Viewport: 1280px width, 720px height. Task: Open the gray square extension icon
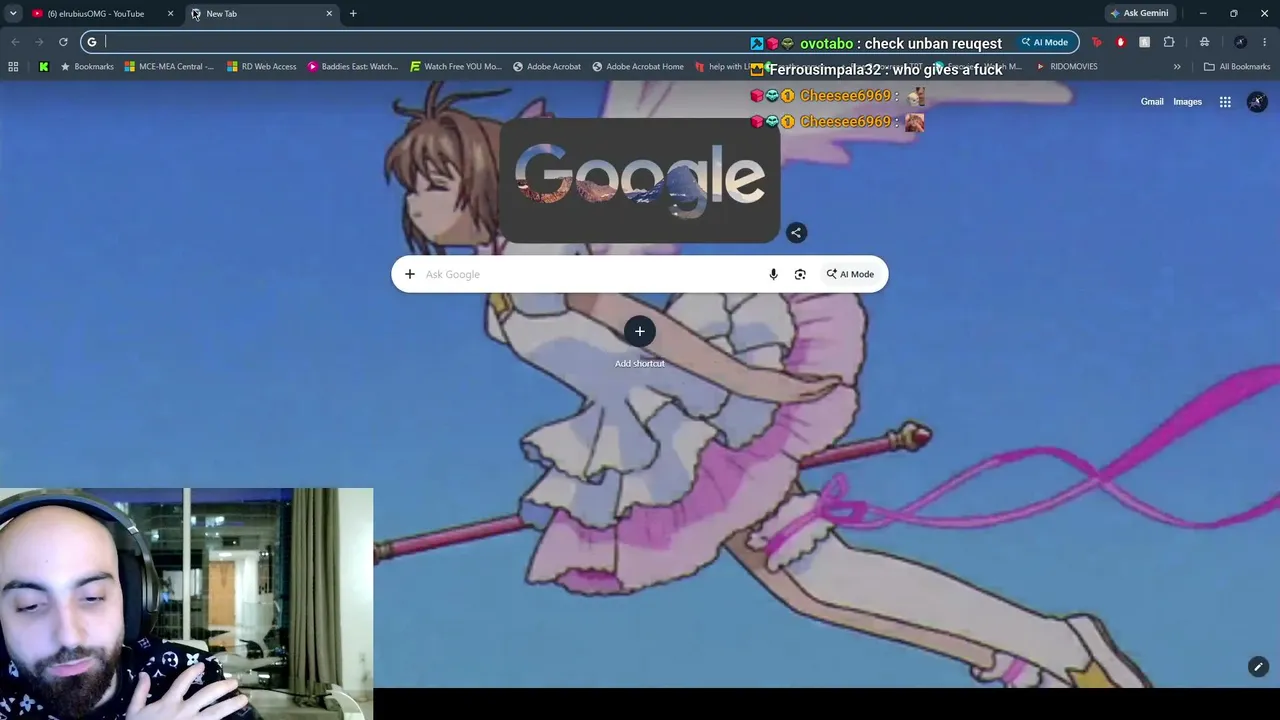[x=1145, y=42]
